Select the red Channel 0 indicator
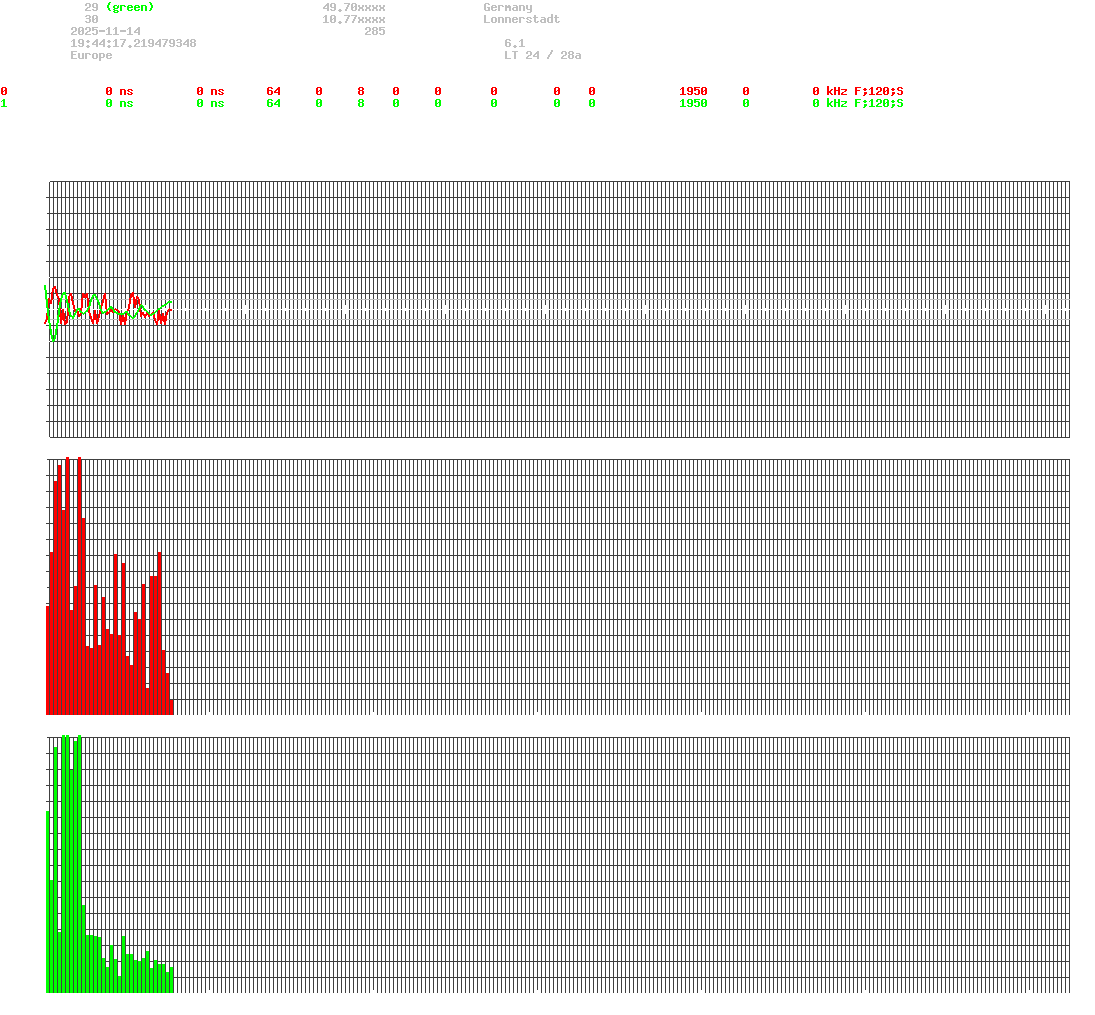 [4, 90]
